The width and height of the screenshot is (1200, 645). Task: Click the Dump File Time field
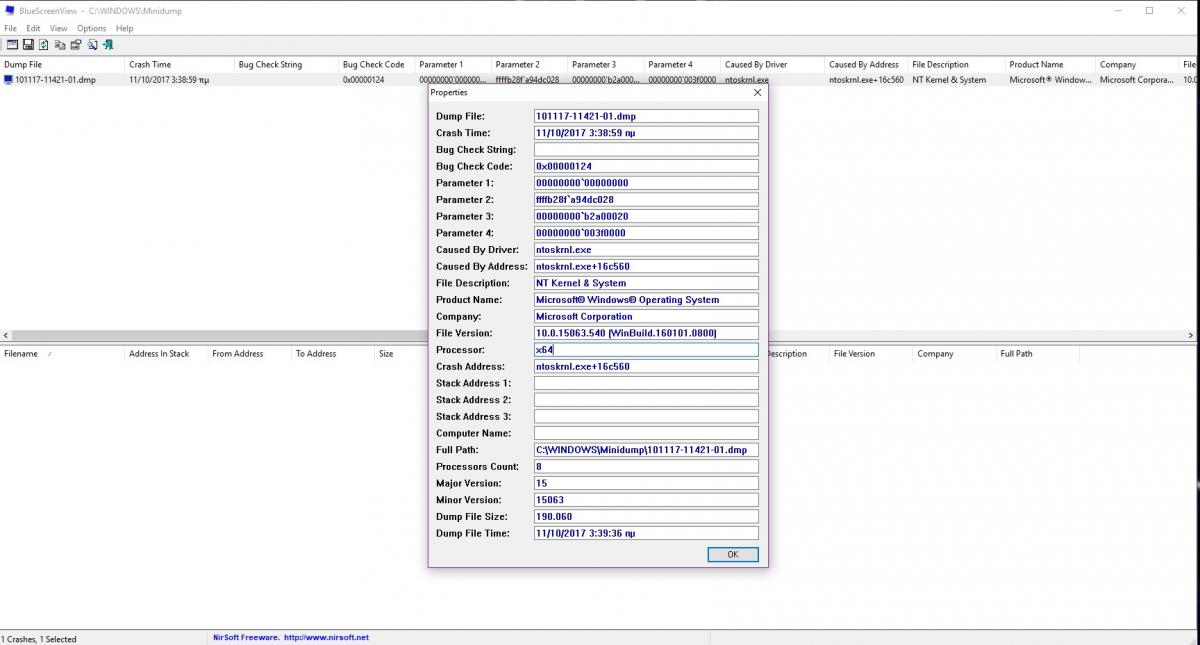click(646, 533)
